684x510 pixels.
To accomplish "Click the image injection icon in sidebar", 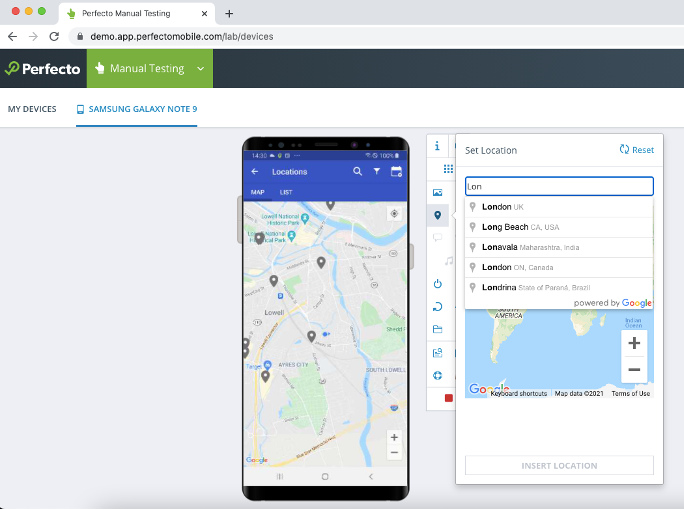I will 438,192.
